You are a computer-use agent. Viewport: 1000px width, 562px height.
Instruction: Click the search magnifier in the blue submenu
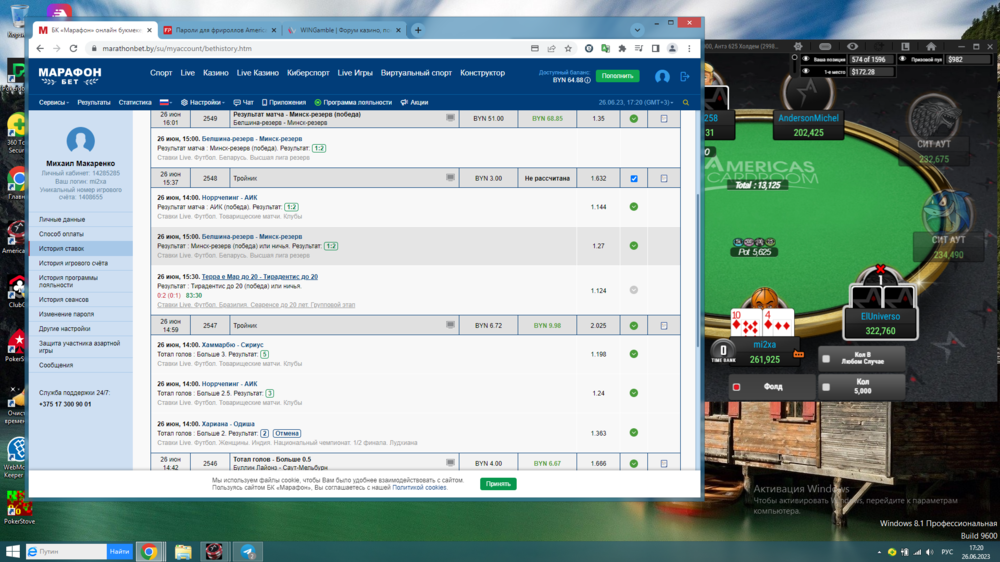click(686, 102)
